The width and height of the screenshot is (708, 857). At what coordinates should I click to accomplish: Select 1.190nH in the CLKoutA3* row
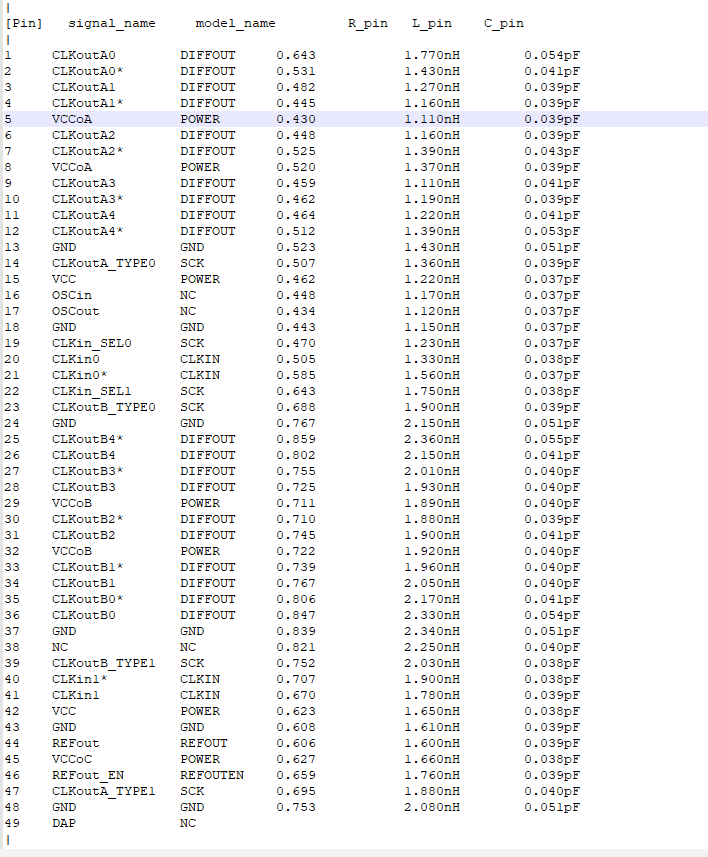(x=432, y=199)
